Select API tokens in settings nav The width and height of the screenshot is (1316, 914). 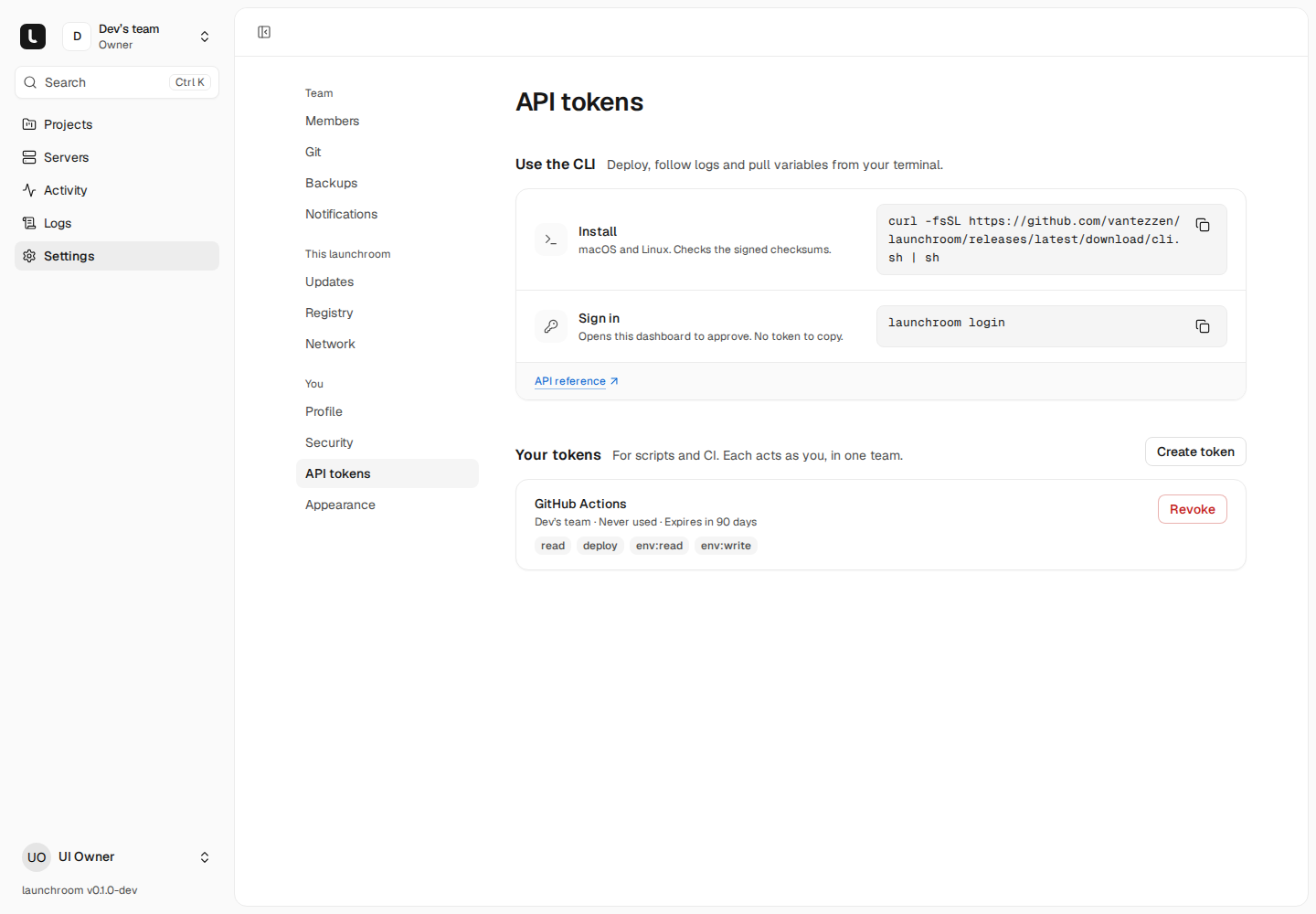click(387, 473)
